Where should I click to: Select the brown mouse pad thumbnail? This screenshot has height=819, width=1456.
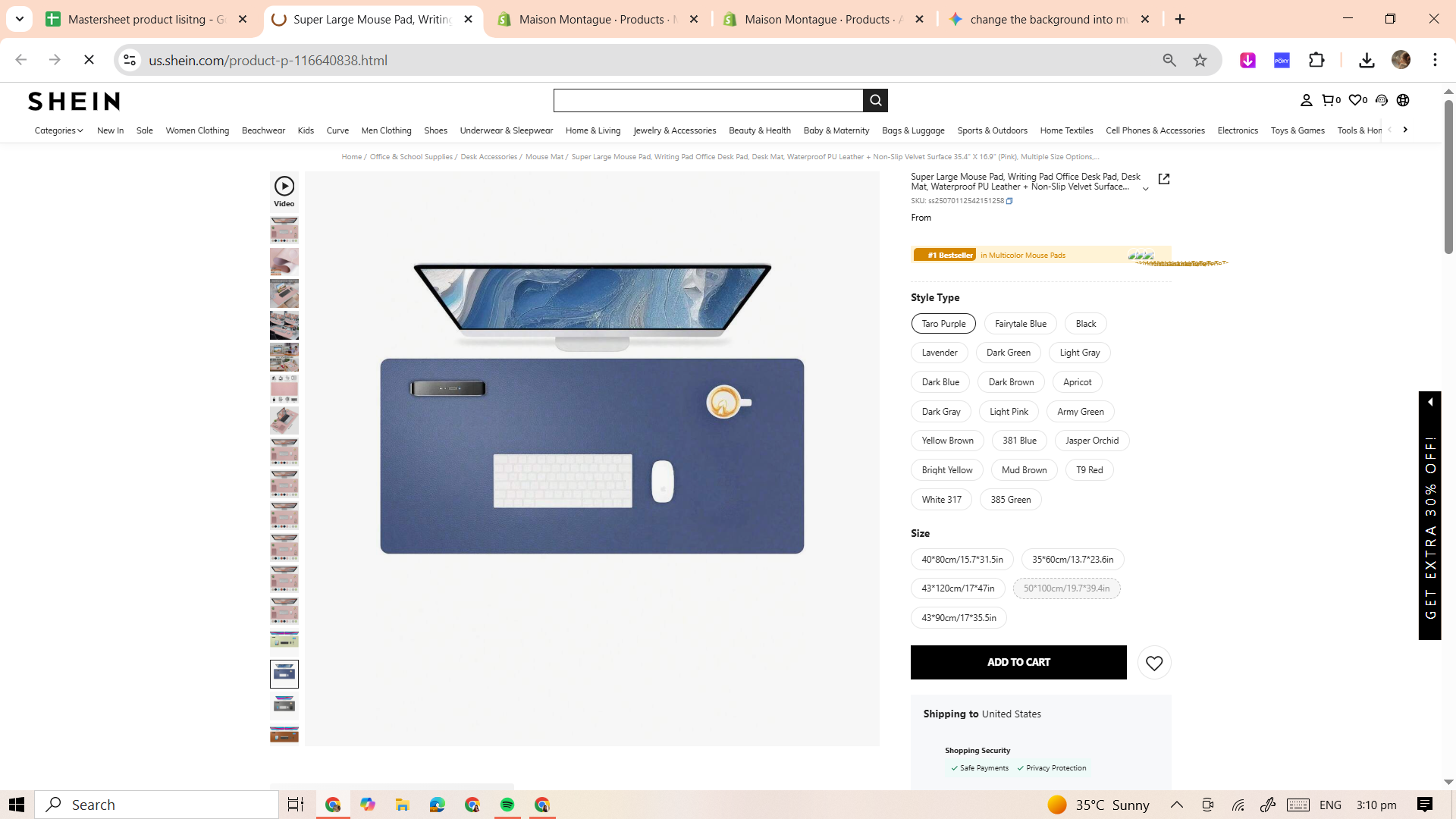coord(284,733)
